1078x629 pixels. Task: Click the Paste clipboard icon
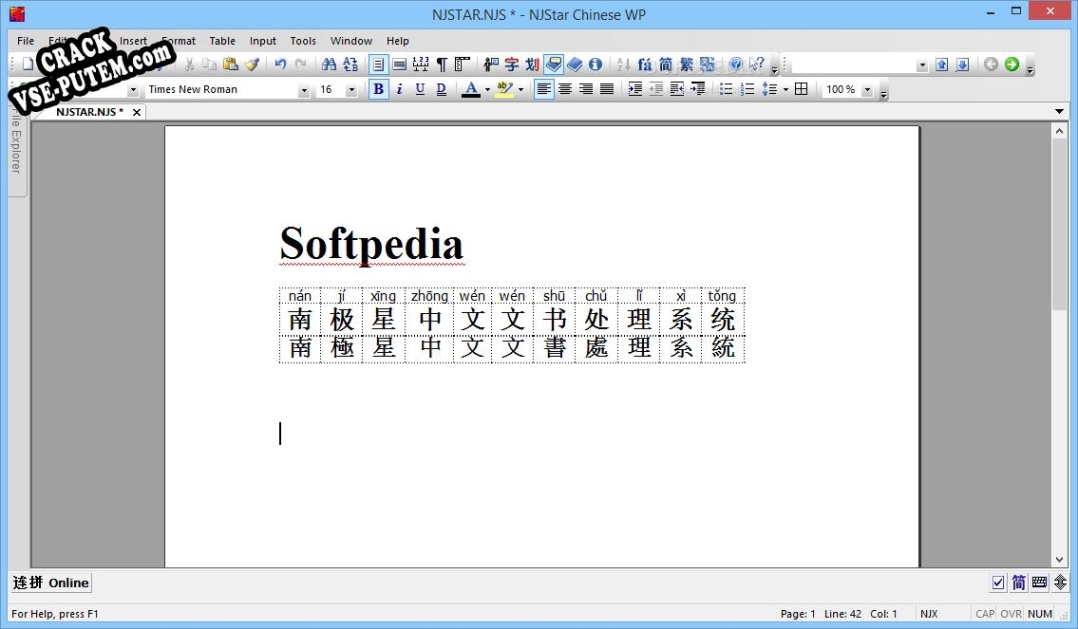[230, 64]
